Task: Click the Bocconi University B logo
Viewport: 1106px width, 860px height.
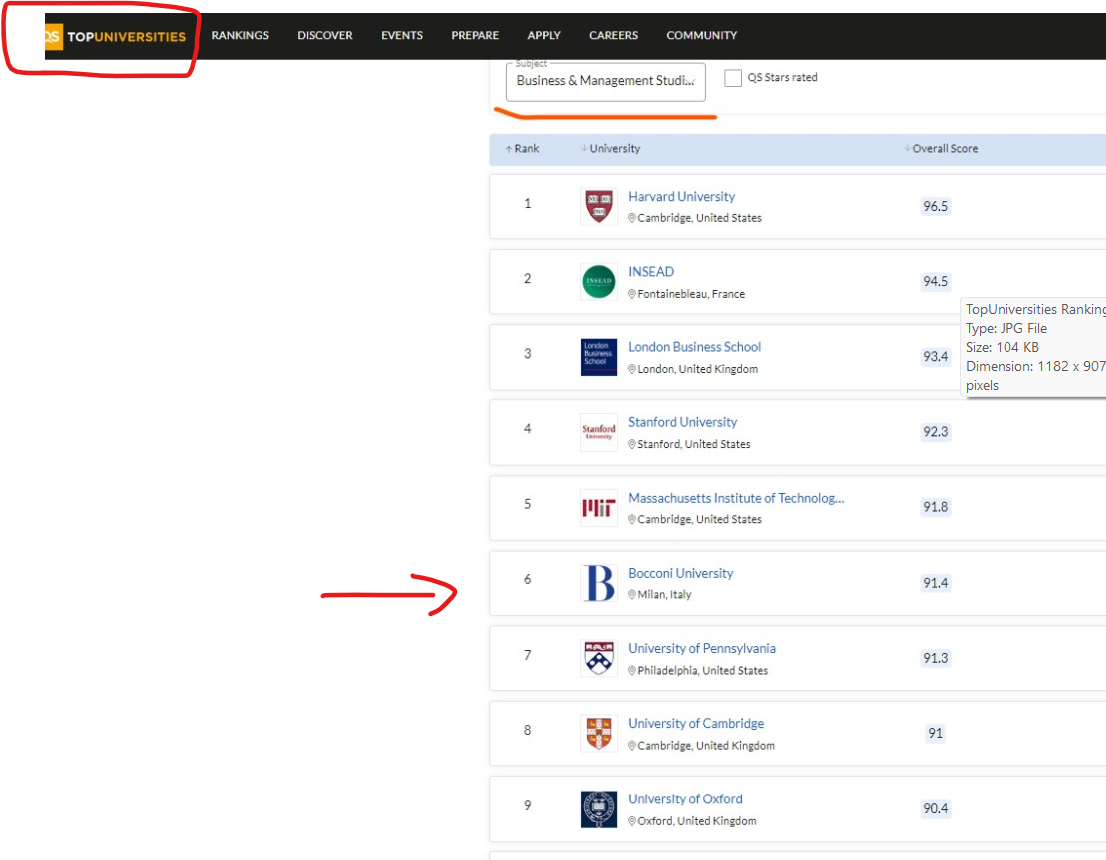Action: pos(598,583)
